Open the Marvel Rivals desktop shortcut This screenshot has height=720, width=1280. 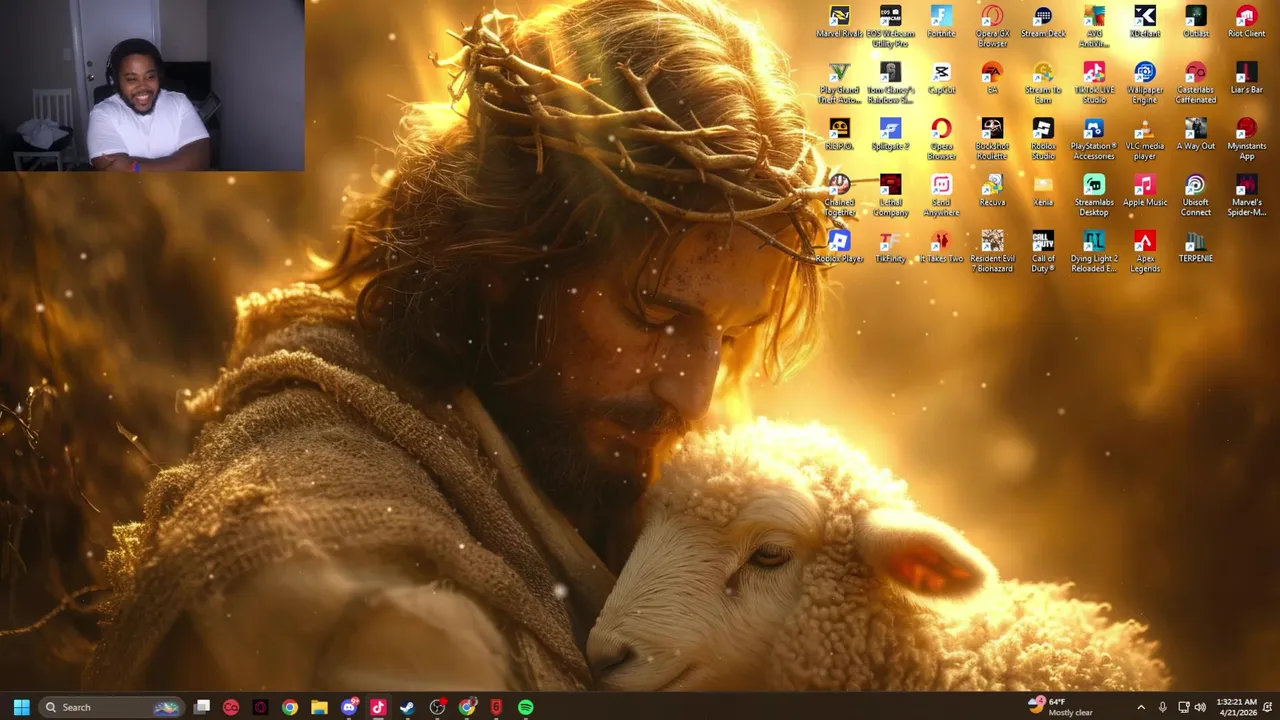click(839, 22)
